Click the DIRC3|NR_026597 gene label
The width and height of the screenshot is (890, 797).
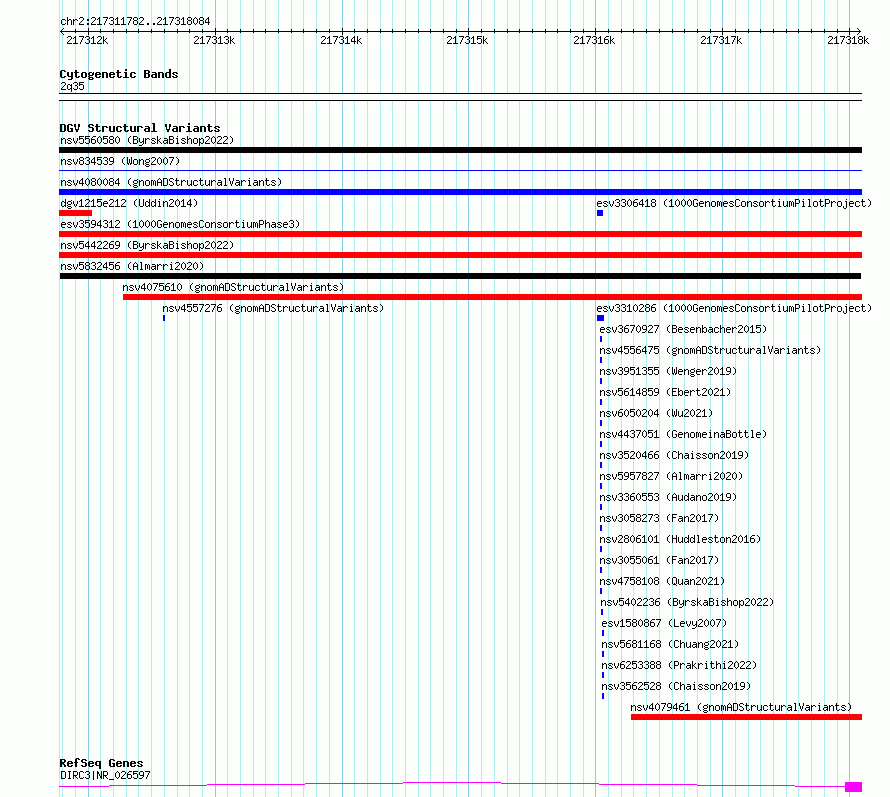point(105,775)
